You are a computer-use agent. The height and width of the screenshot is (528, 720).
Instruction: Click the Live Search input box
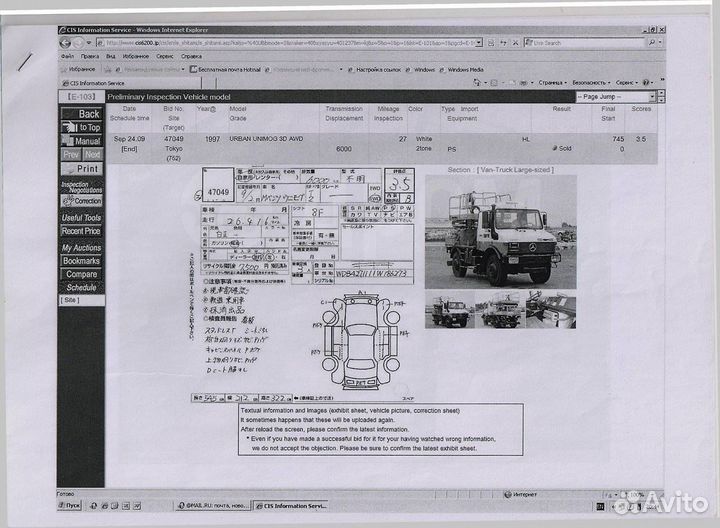tap(585, 43)
